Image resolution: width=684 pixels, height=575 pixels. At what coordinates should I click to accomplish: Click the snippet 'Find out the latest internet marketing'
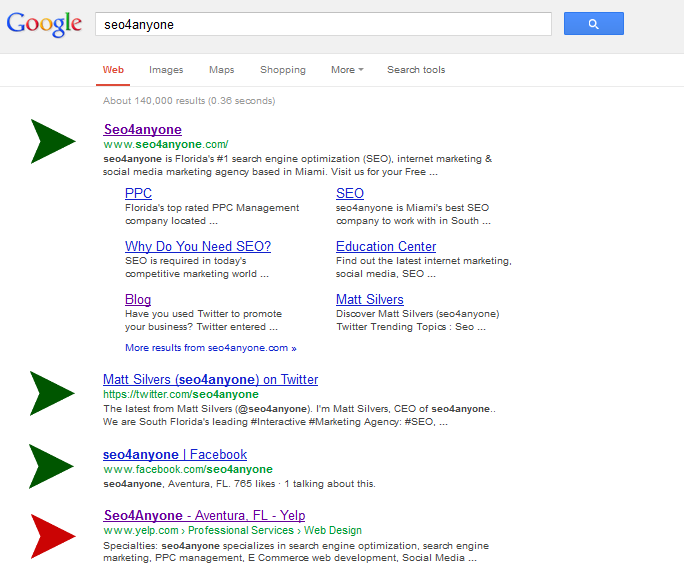(424, 267)
